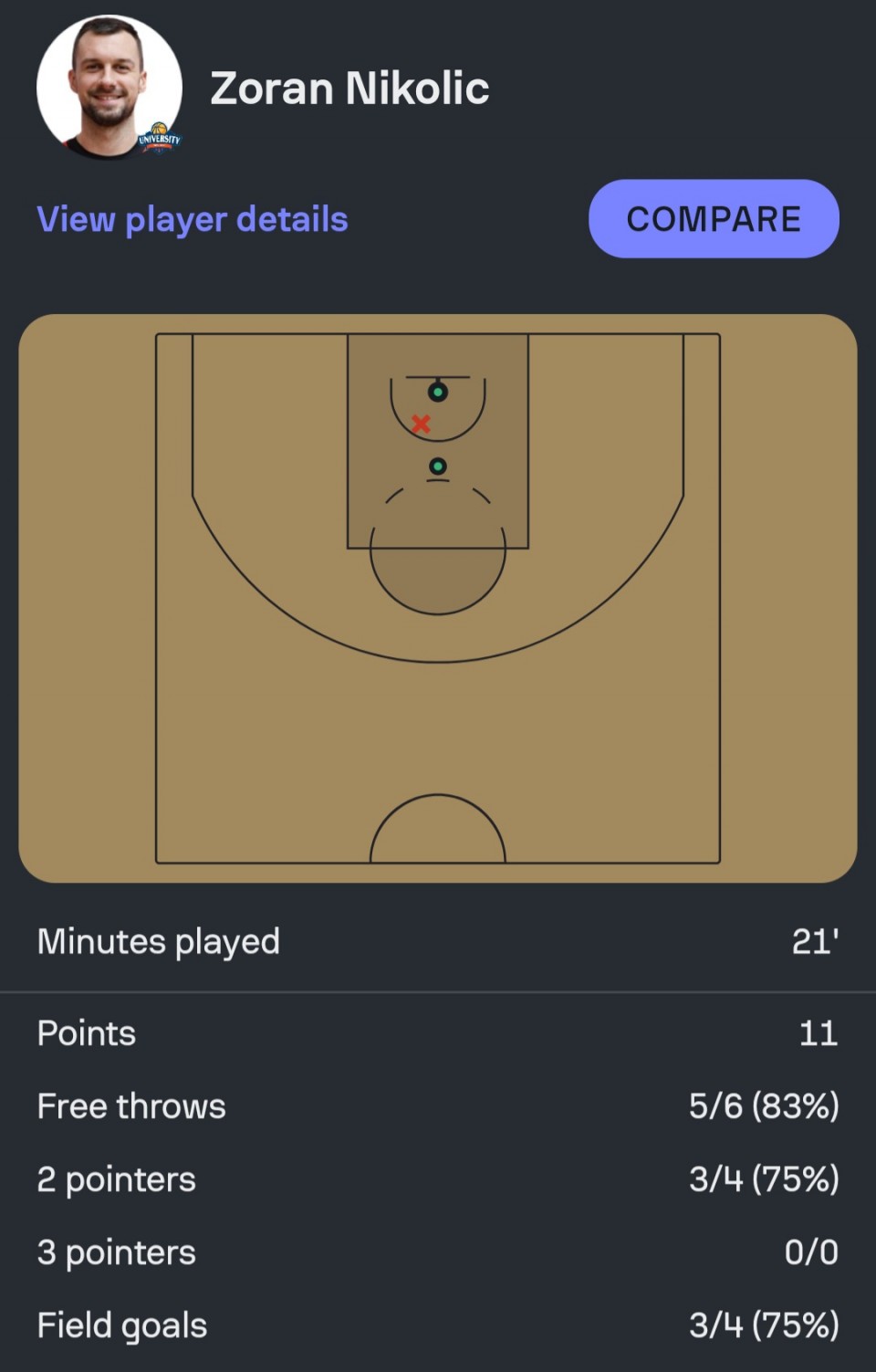Tap the COMPARE button

pos(714,219)
